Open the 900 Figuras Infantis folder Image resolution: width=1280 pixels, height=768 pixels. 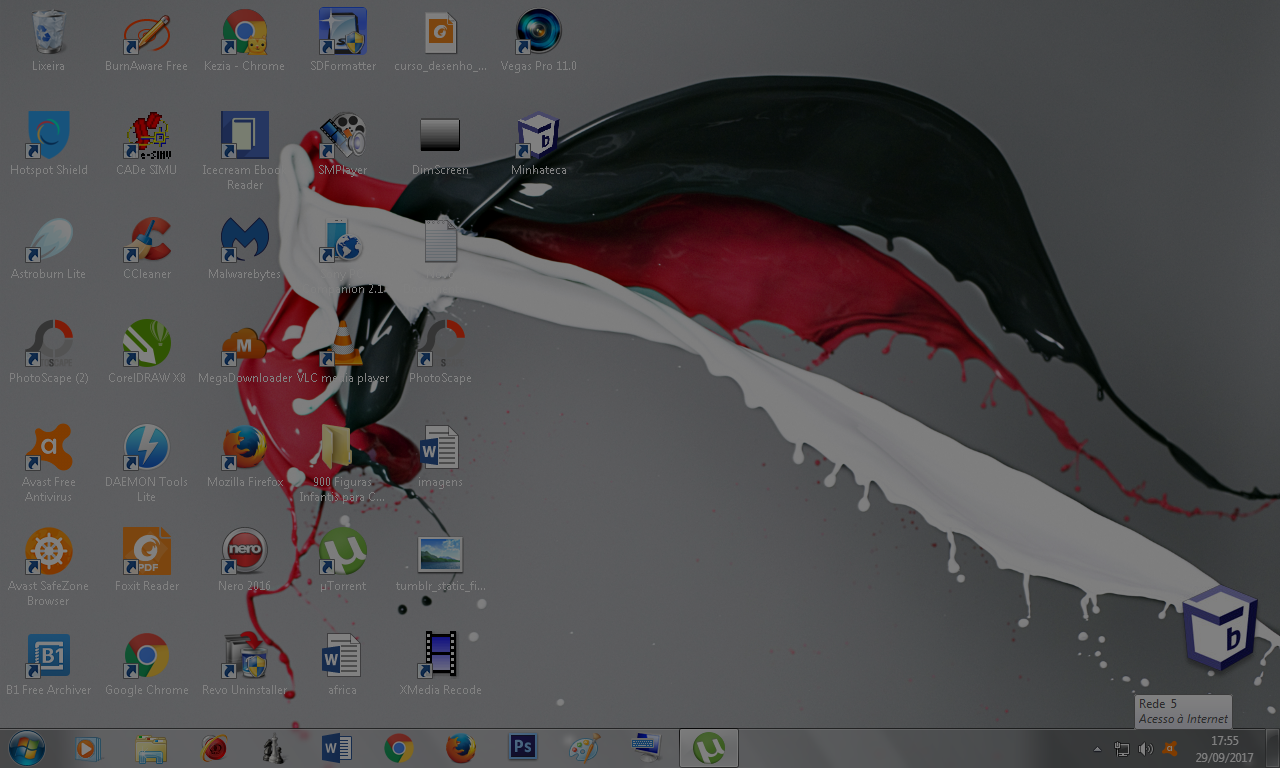pyautogui.click(x=343, y=463)
